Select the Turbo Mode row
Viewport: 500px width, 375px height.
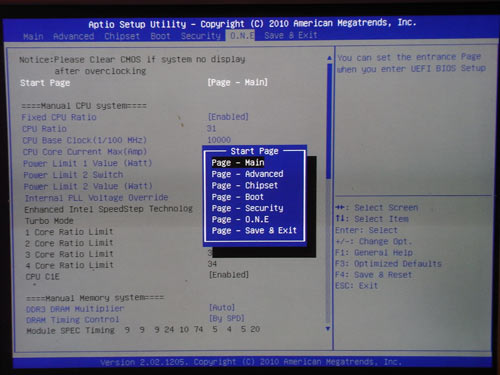click(49, 221)
